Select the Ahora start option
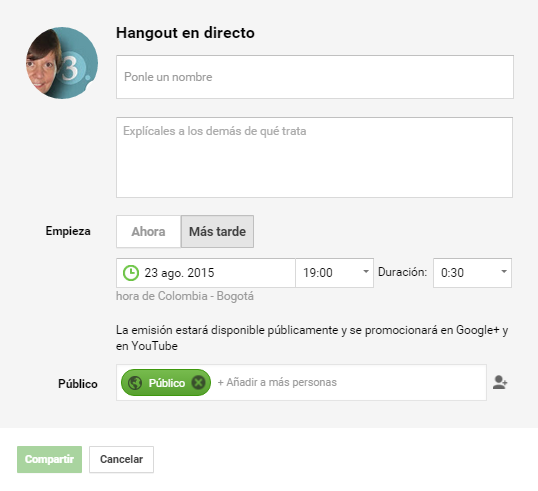 click(x=148, y=232)
